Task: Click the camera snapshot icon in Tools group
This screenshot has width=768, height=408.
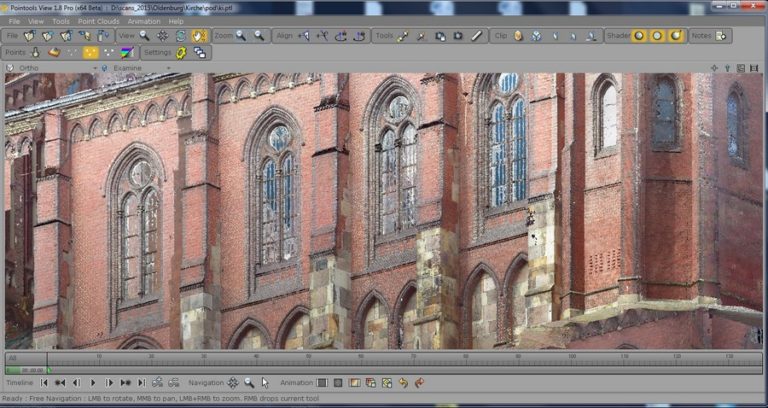Action: click(458, 36)
